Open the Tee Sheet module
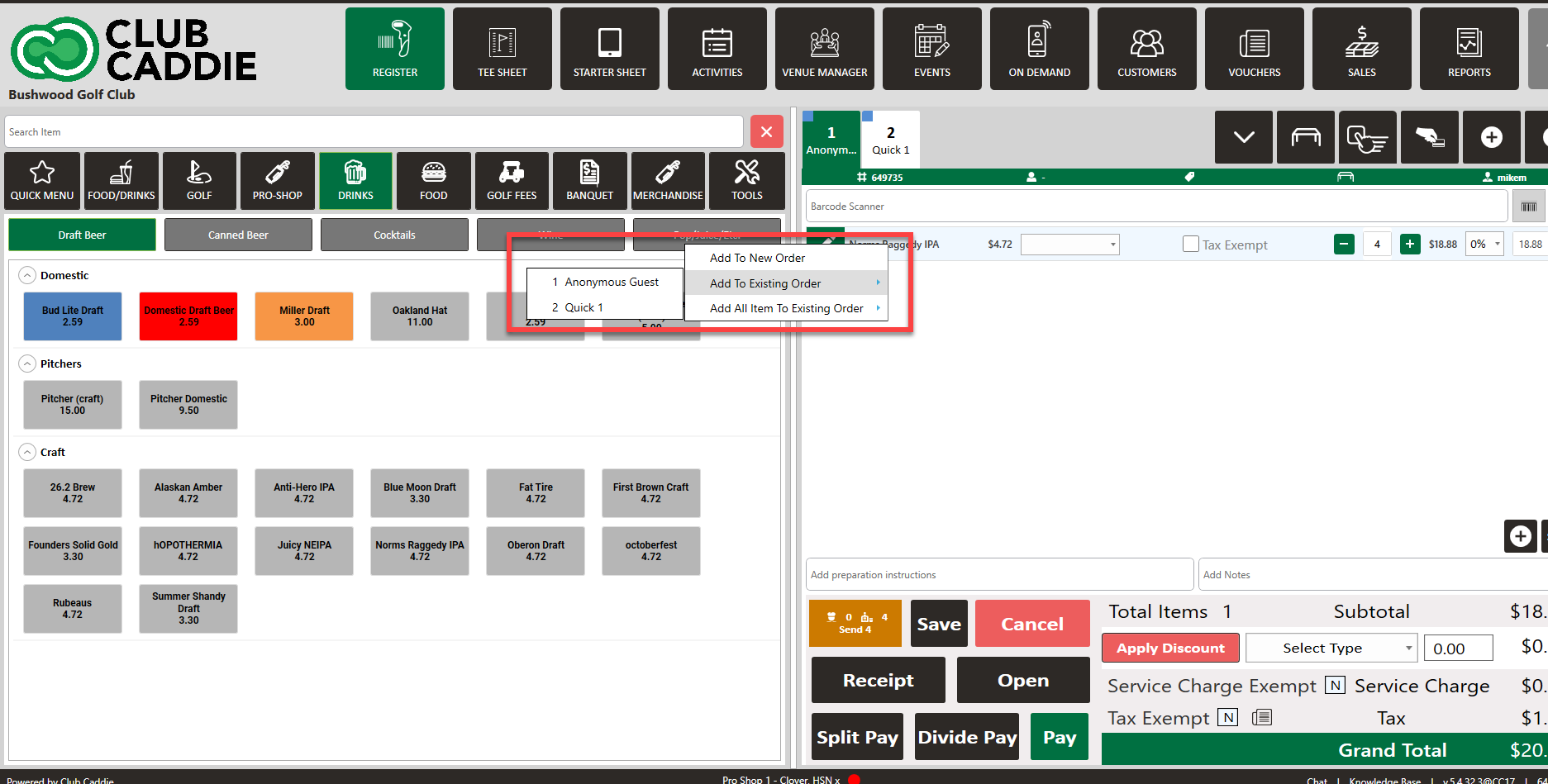1548x784 pixels. point(502,49)
